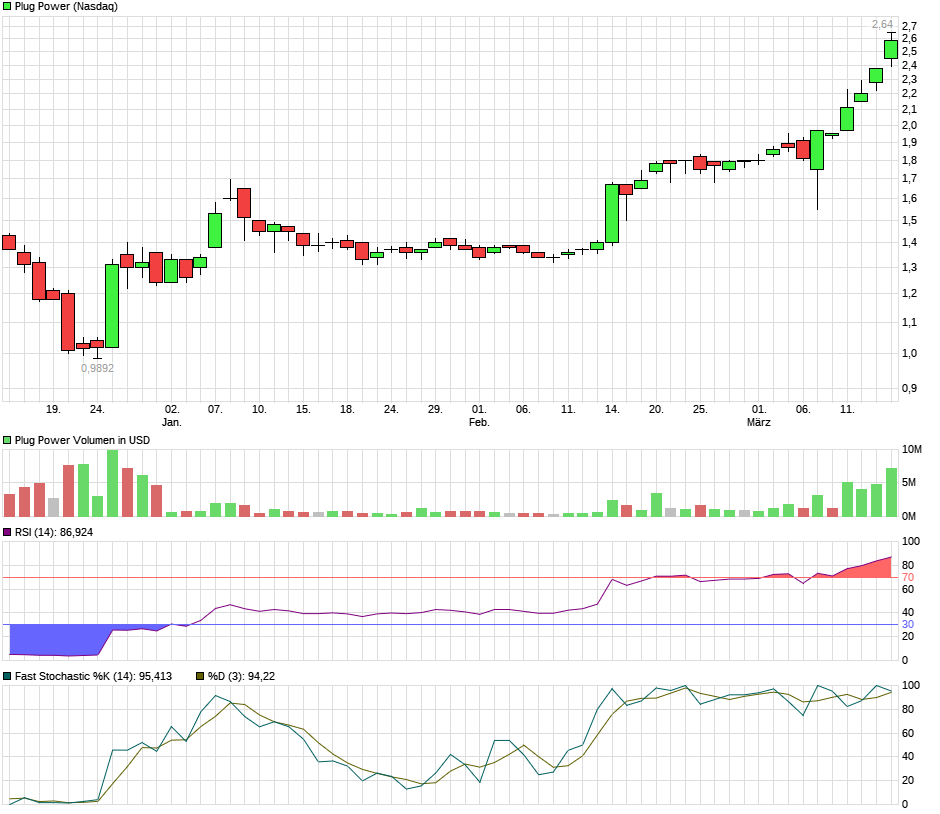This screenshot has width=940, height=814.
Task: Click the teal Fast Stochastic %K legend swatch
Action: click(7, 677)
